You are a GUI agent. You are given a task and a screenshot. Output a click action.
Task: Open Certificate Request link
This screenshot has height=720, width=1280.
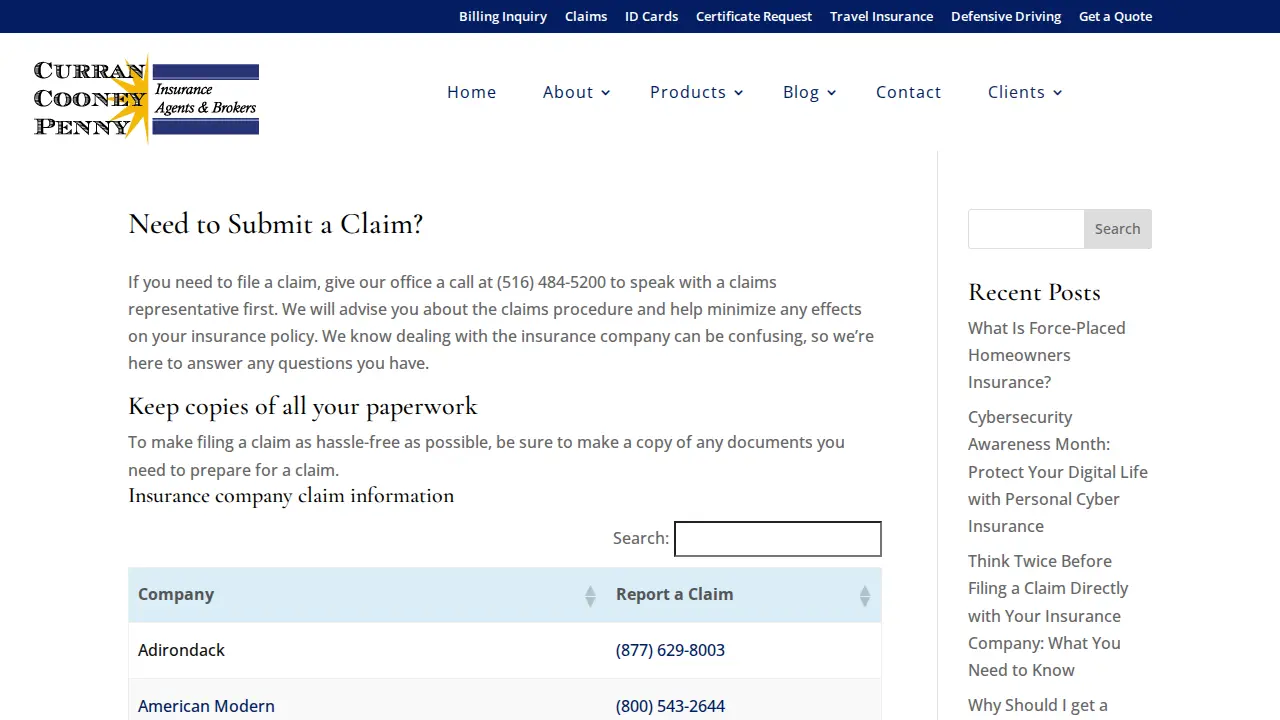coord(754,16)
